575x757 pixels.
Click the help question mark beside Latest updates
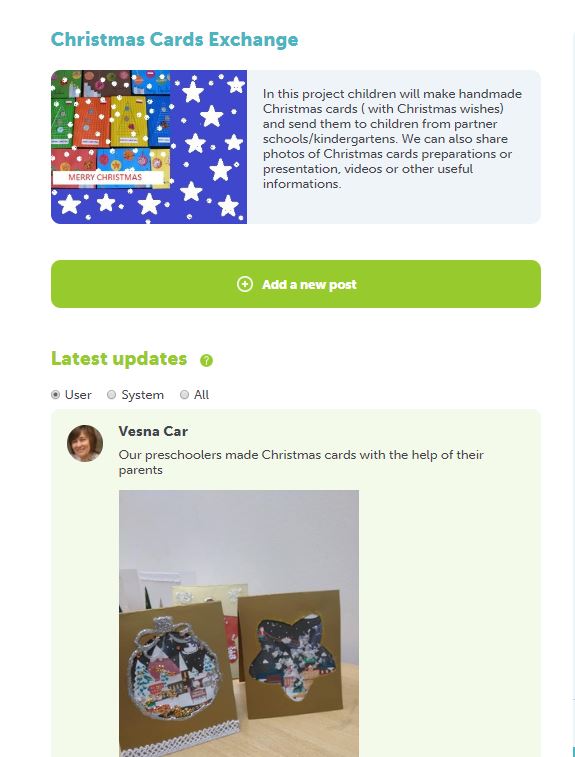point(206,360)
